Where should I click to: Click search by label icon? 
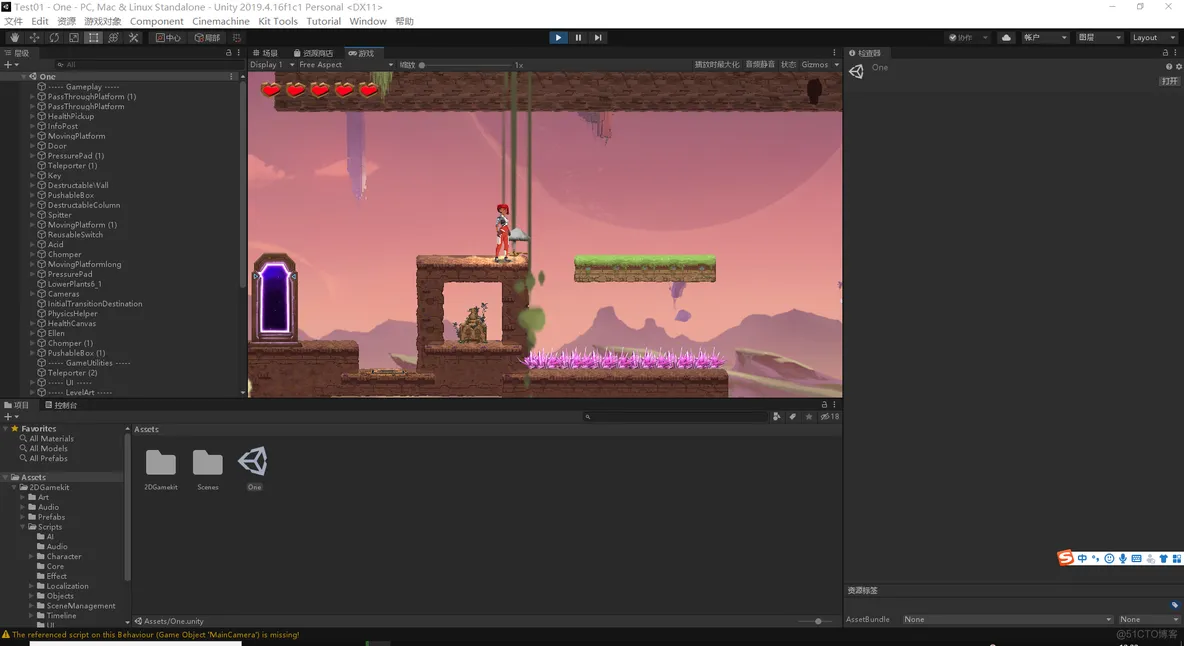[792, 417]
